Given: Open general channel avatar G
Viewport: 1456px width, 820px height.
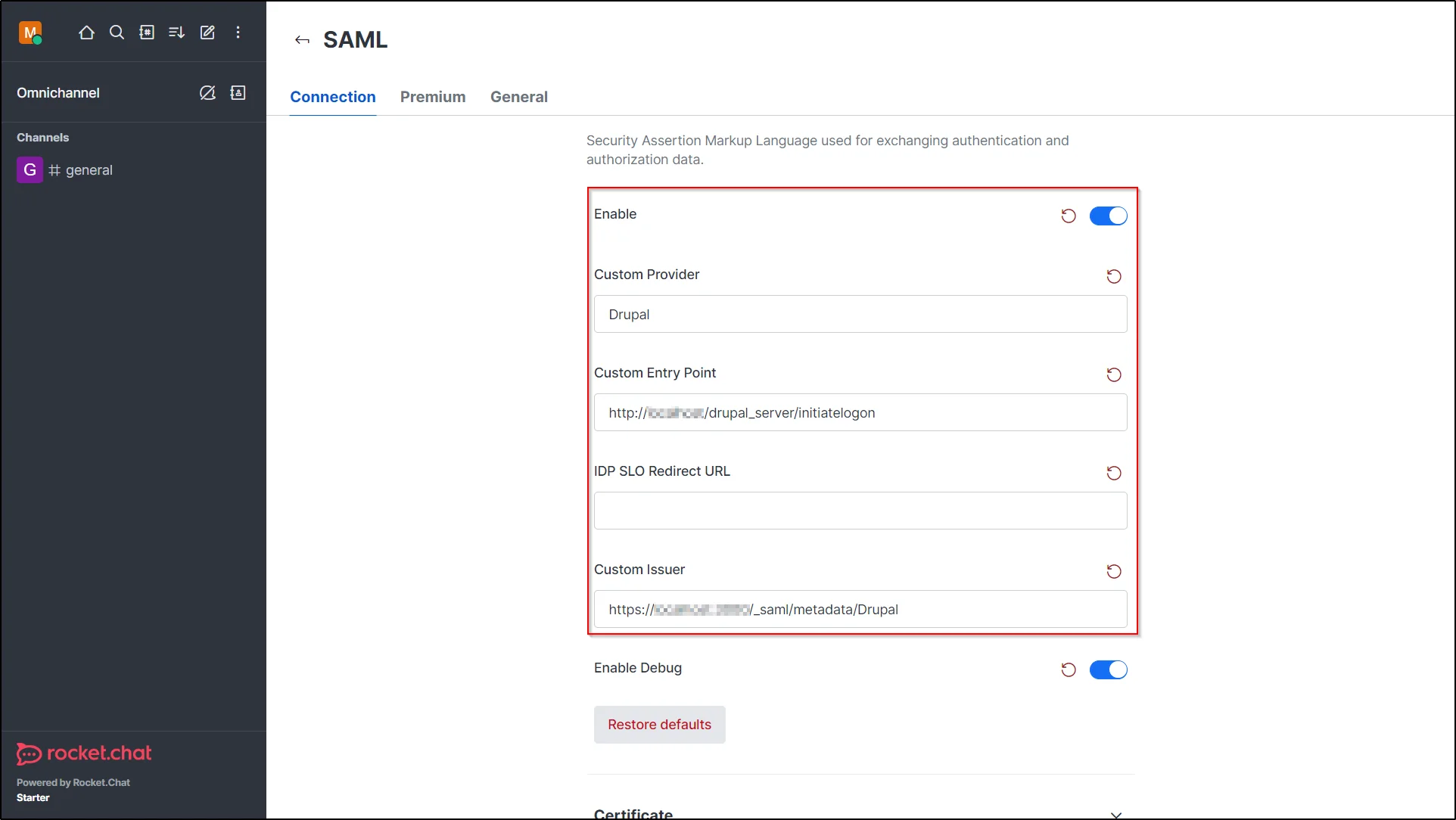Looking at the screenshot, I should 30,170.
